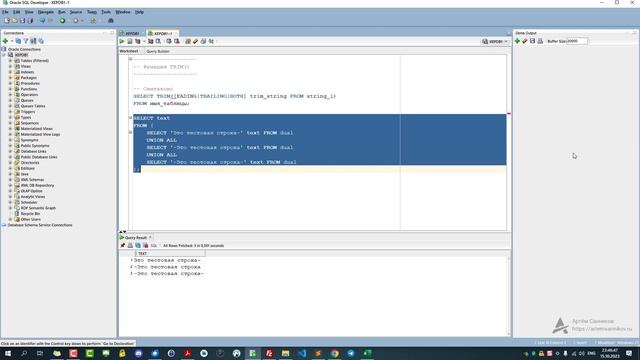The image size is (640, 360).
Task: Open the Navigate menu
Action: 45,12
